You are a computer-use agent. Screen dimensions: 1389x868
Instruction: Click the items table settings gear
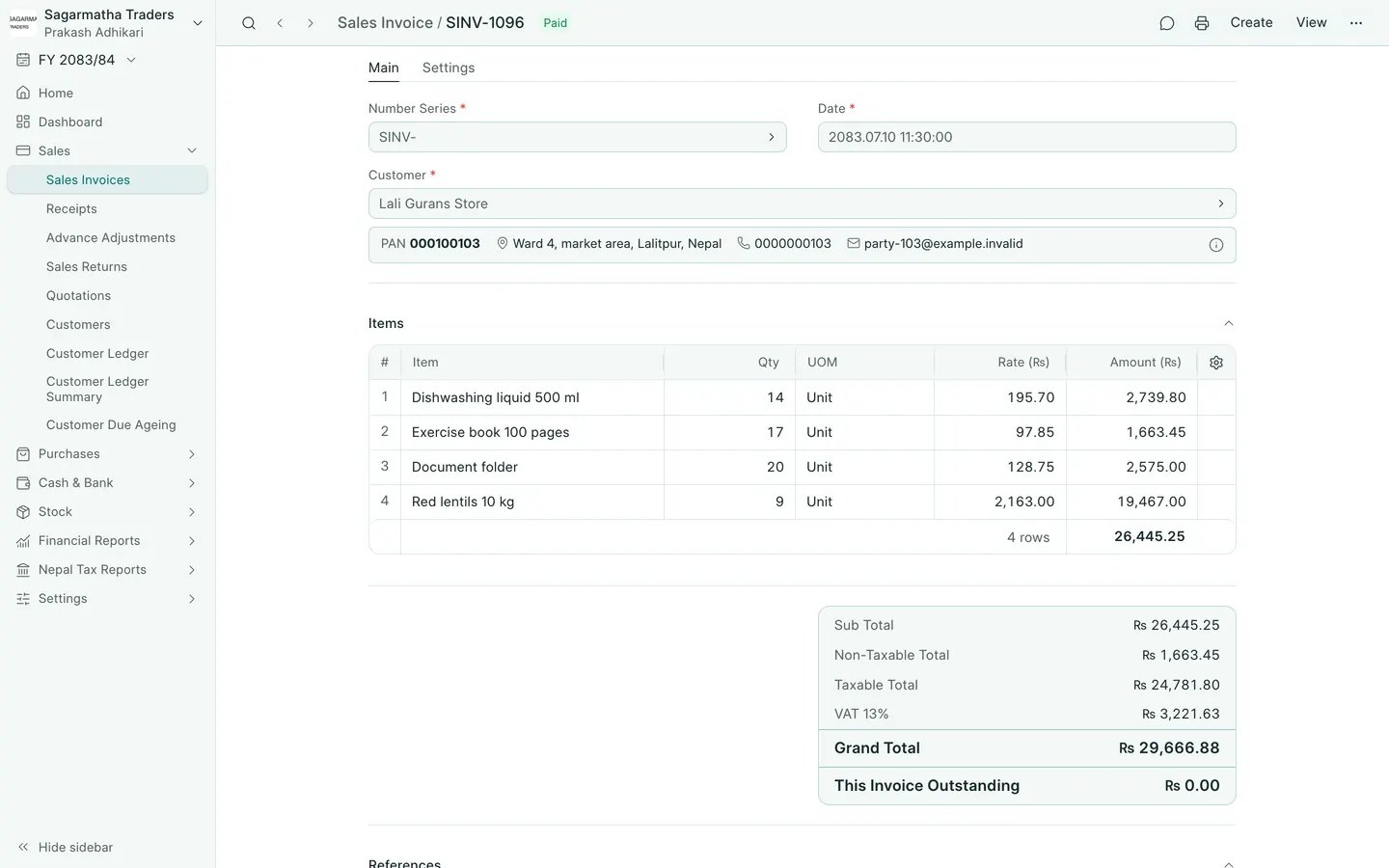1216,363
